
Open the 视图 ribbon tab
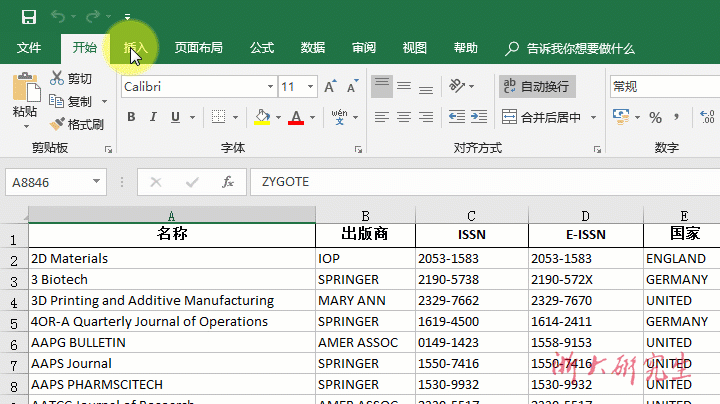(x=415, y=48)
